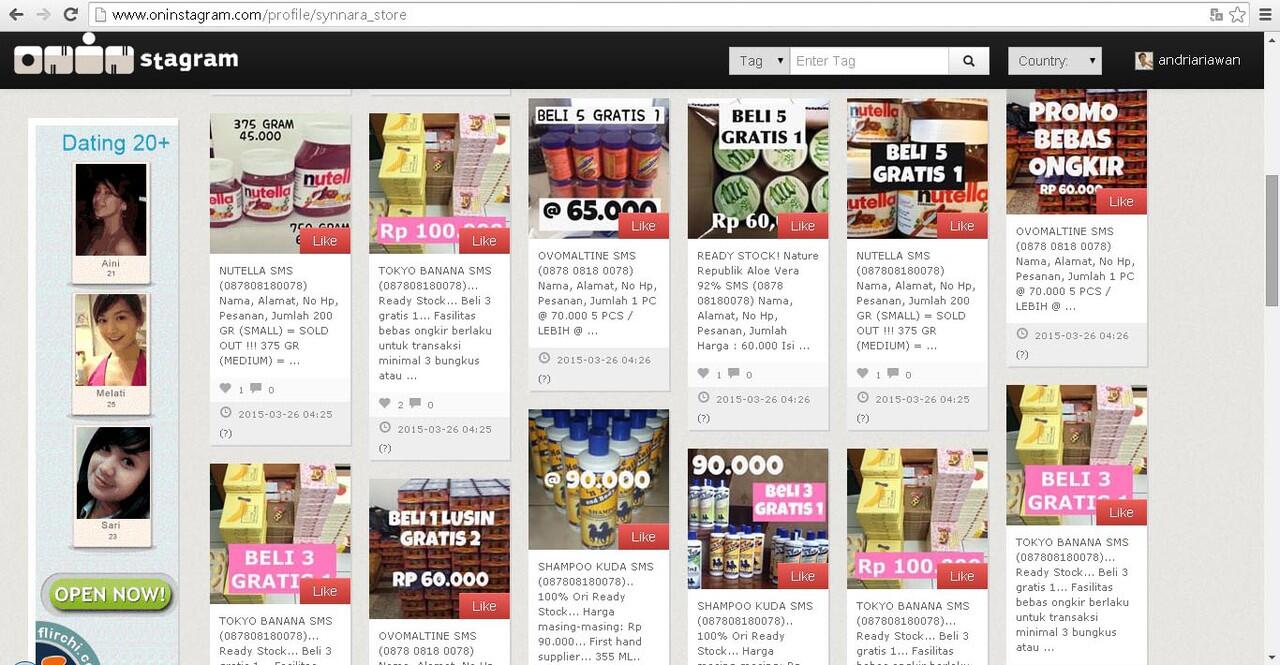Open the Ovomaltine Beli 5 Gratis 1 @65.000 image
The height and width of the screenshot is (665, 1280).
[x=598, y=168]
